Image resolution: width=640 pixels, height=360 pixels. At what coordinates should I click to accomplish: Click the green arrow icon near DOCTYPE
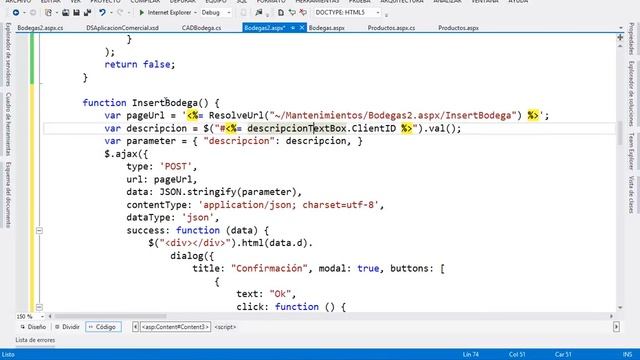(x=292, y=13)
